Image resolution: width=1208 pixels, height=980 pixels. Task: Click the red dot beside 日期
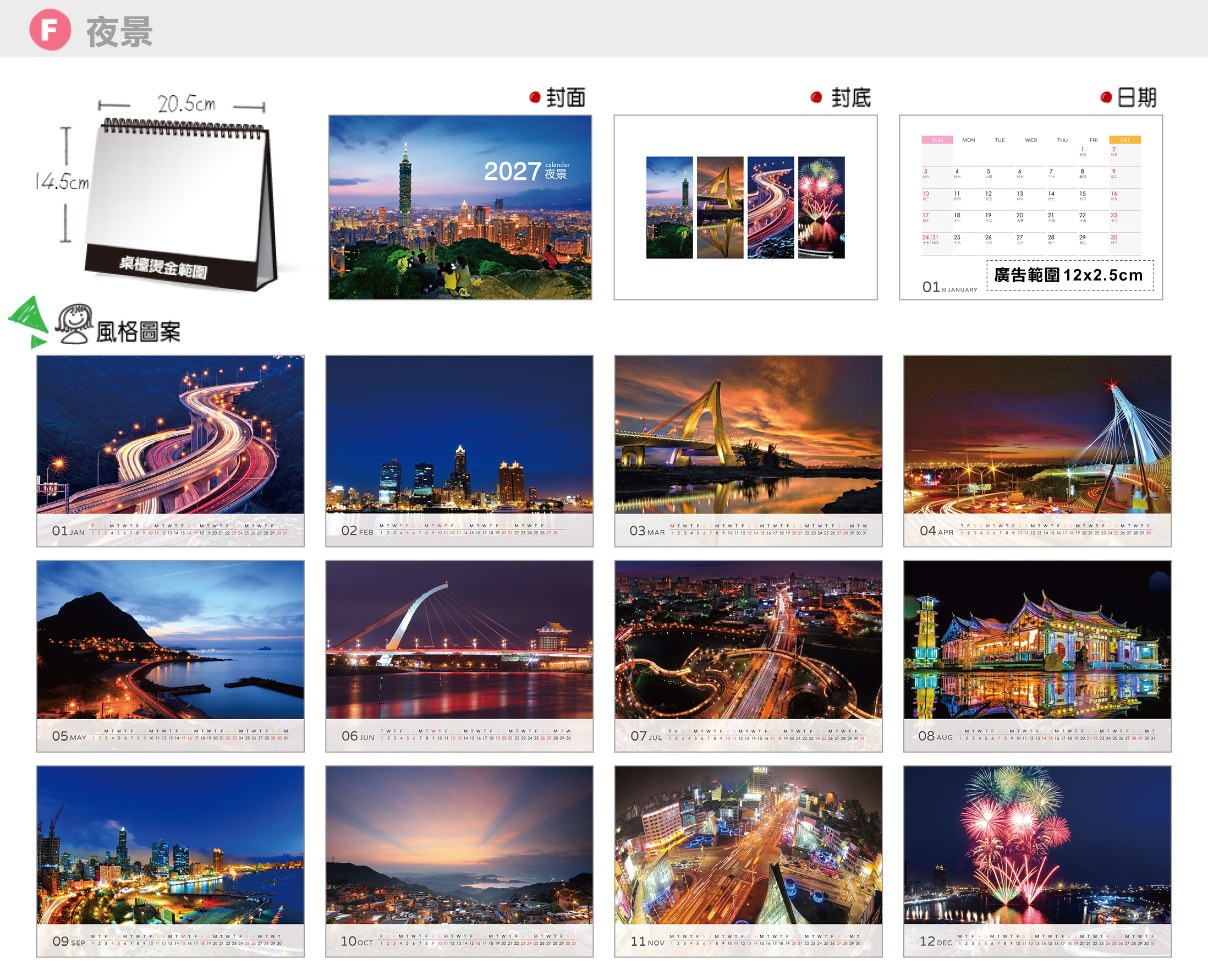[x=1106, y=97]
